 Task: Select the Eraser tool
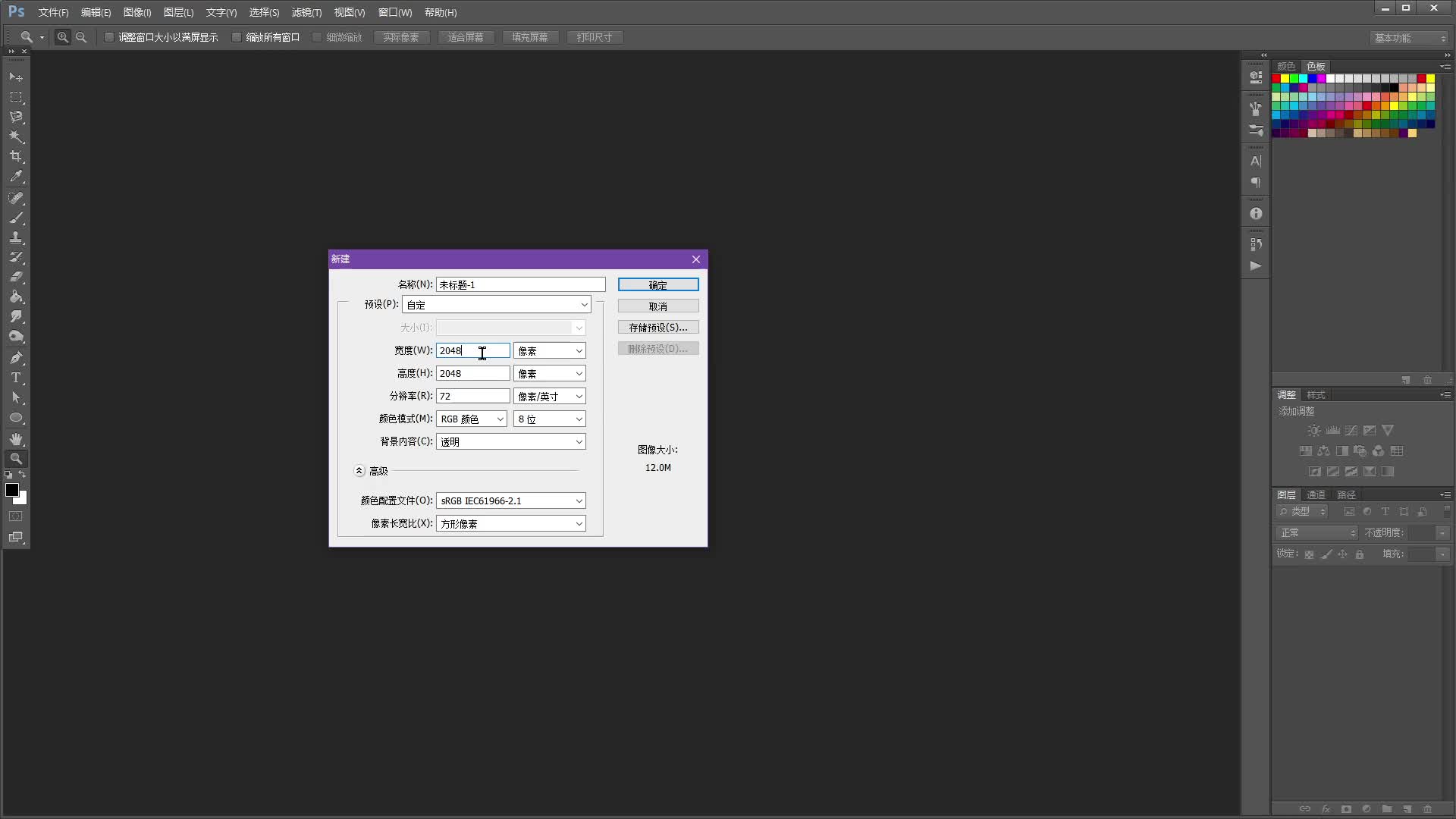coord(16,277)
